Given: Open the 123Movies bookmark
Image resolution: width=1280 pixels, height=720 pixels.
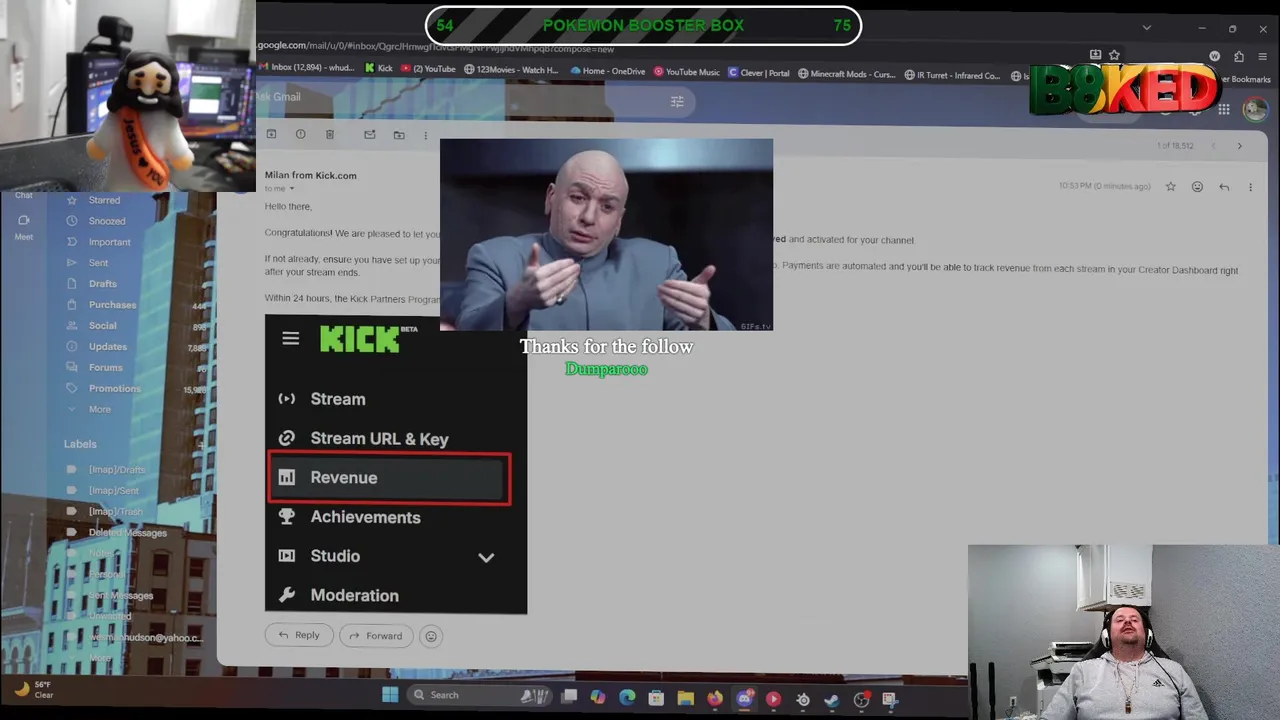Looking at the screenshot, I should tap(510, 70).
